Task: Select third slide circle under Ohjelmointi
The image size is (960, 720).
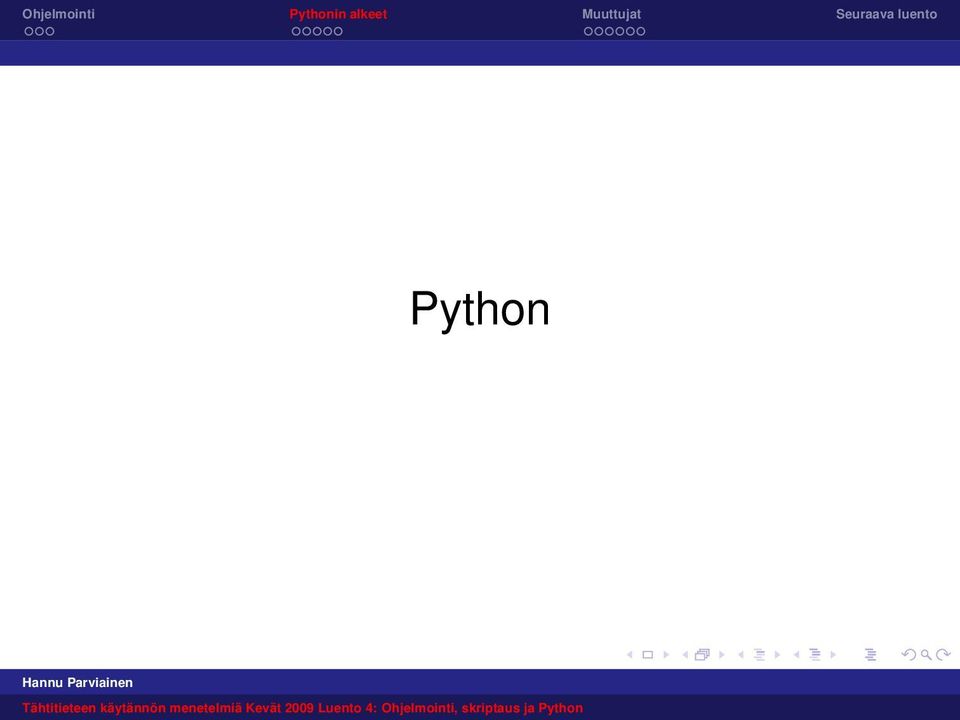Action: click(x=50, y=31)
